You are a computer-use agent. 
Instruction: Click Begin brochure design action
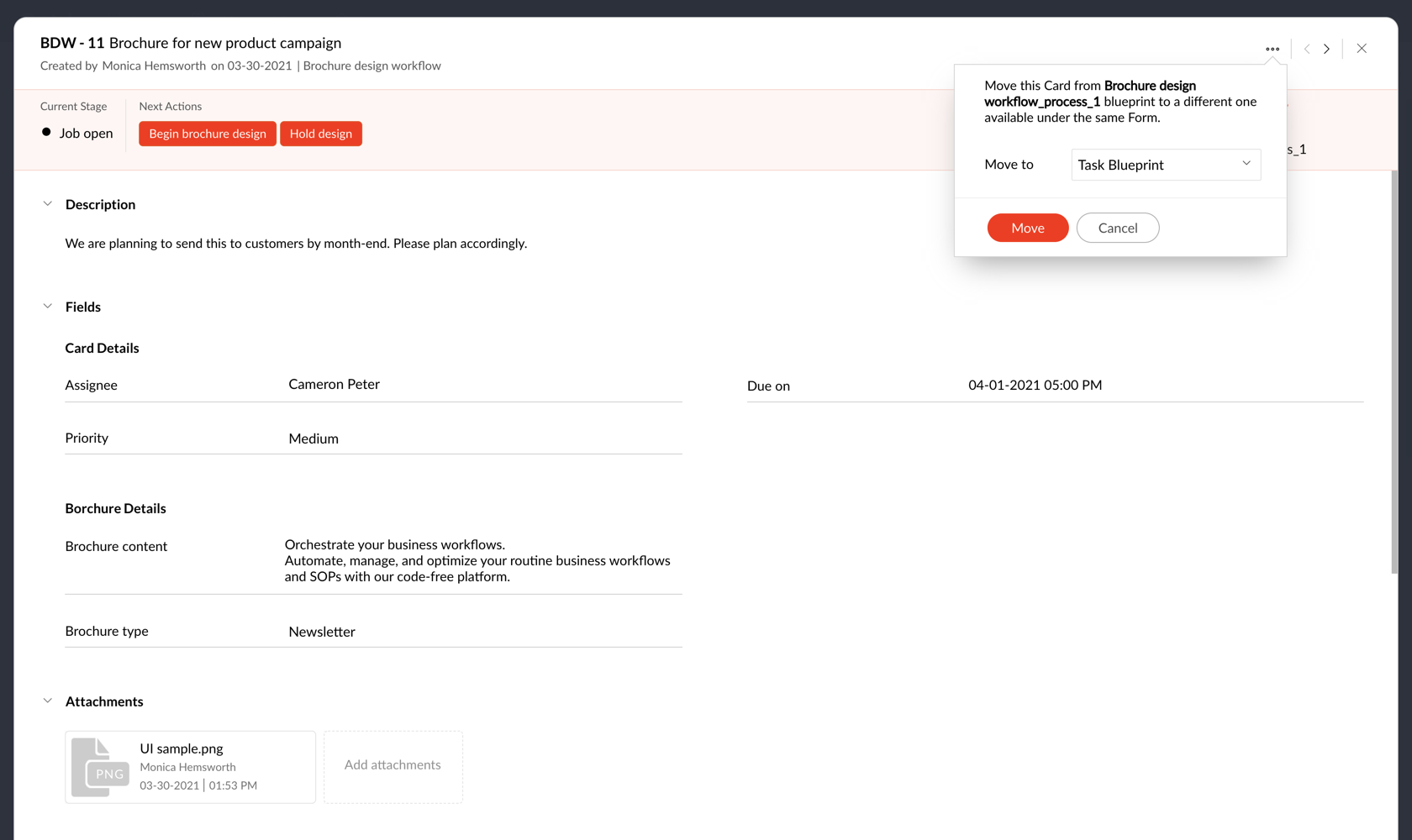click(208, 134)
